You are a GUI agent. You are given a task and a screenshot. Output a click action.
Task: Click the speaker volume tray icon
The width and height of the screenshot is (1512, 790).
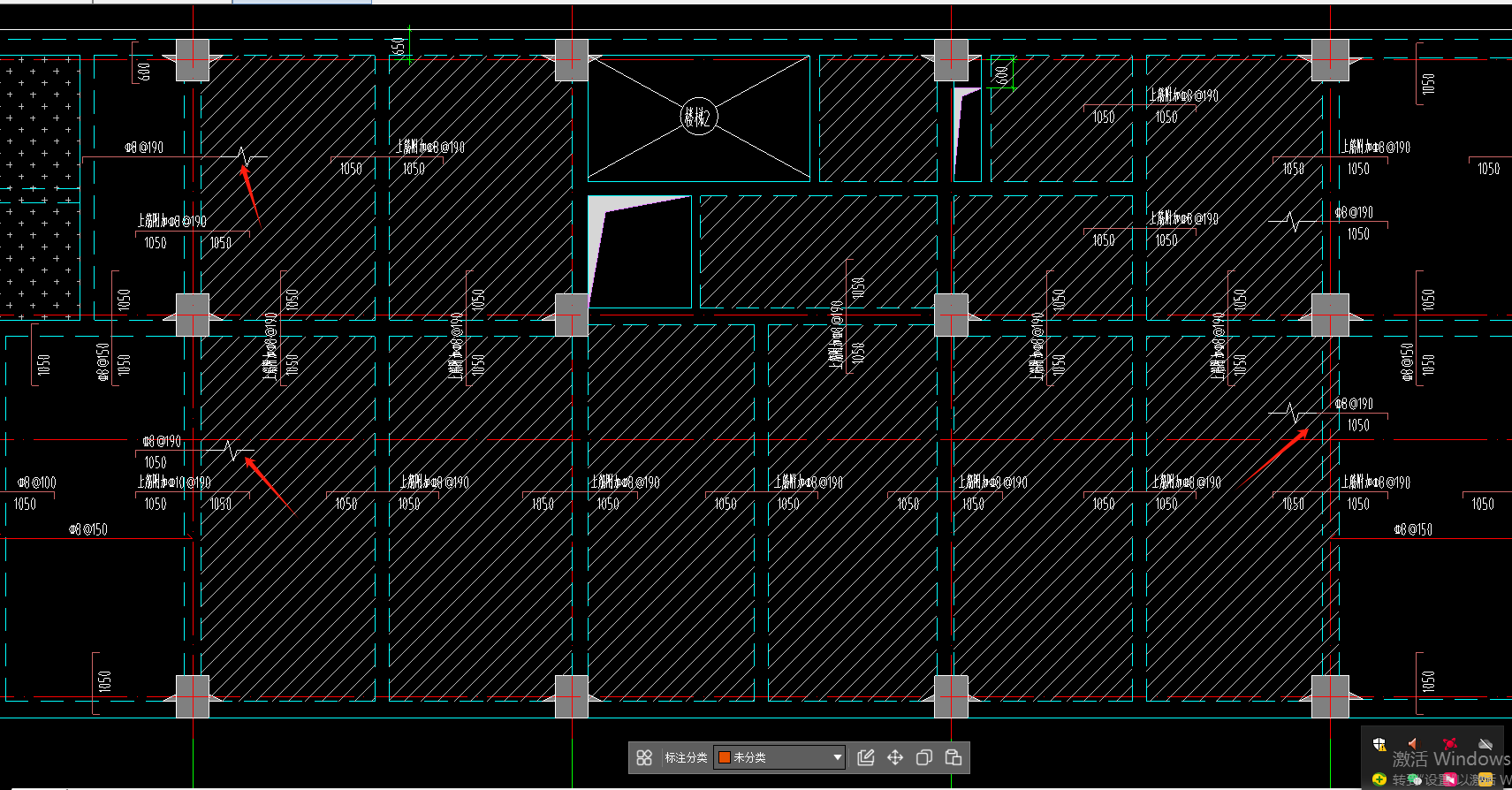pyautogui.click(x=1415, y=744)
